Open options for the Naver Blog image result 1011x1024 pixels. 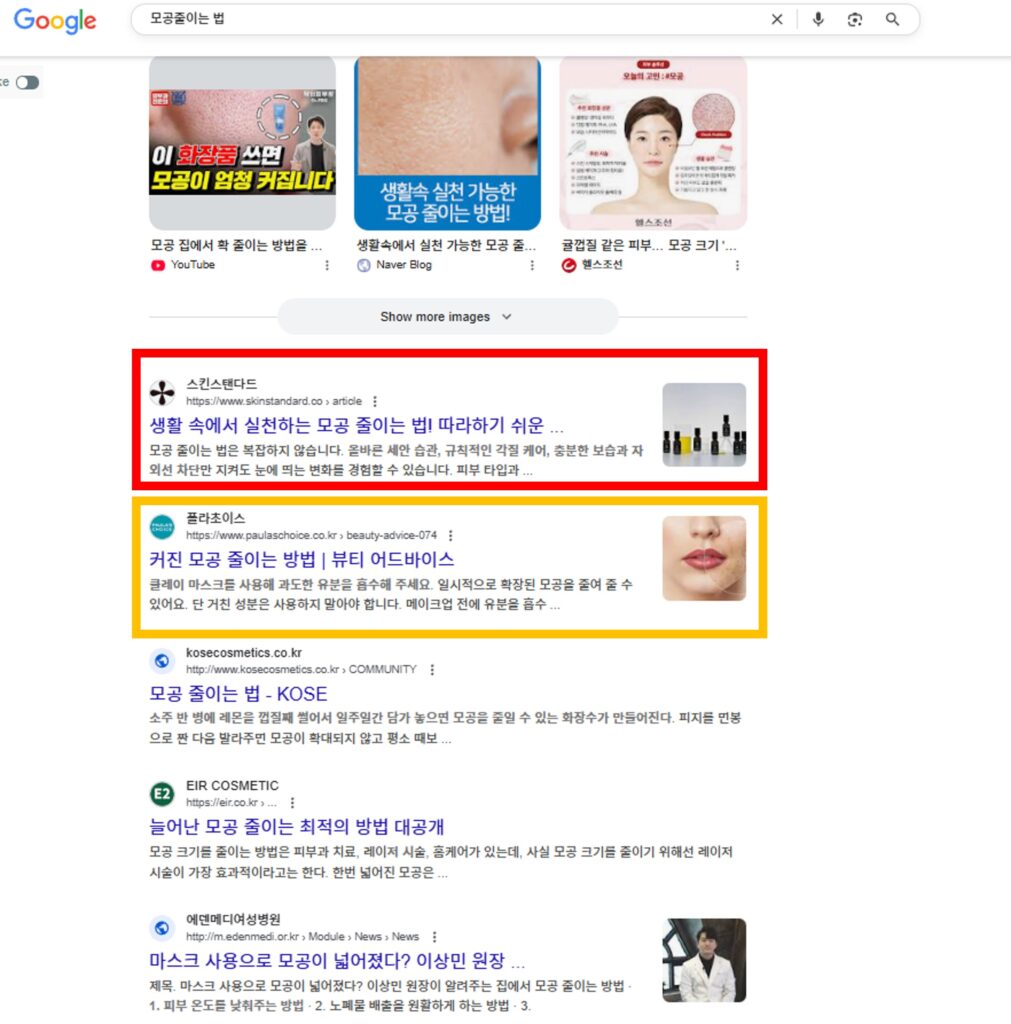pos(532,265)
